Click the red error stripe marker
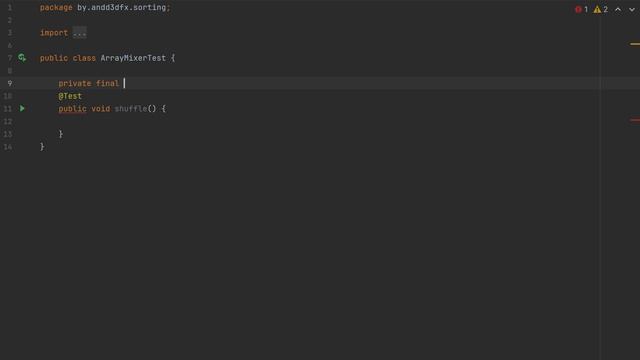Image resolution: width=640 pixels, height=360 pixels. click(635, 120)
